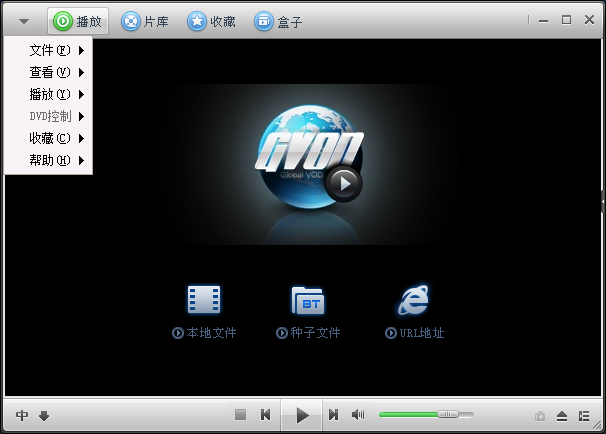
Task: Click the play button on the GVOD globe logo
Action: point(344,184)
